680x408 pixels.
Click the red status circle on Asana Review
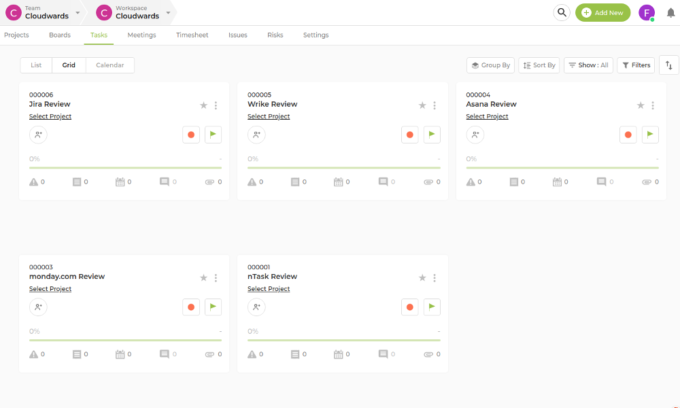[x=628, y=134]
